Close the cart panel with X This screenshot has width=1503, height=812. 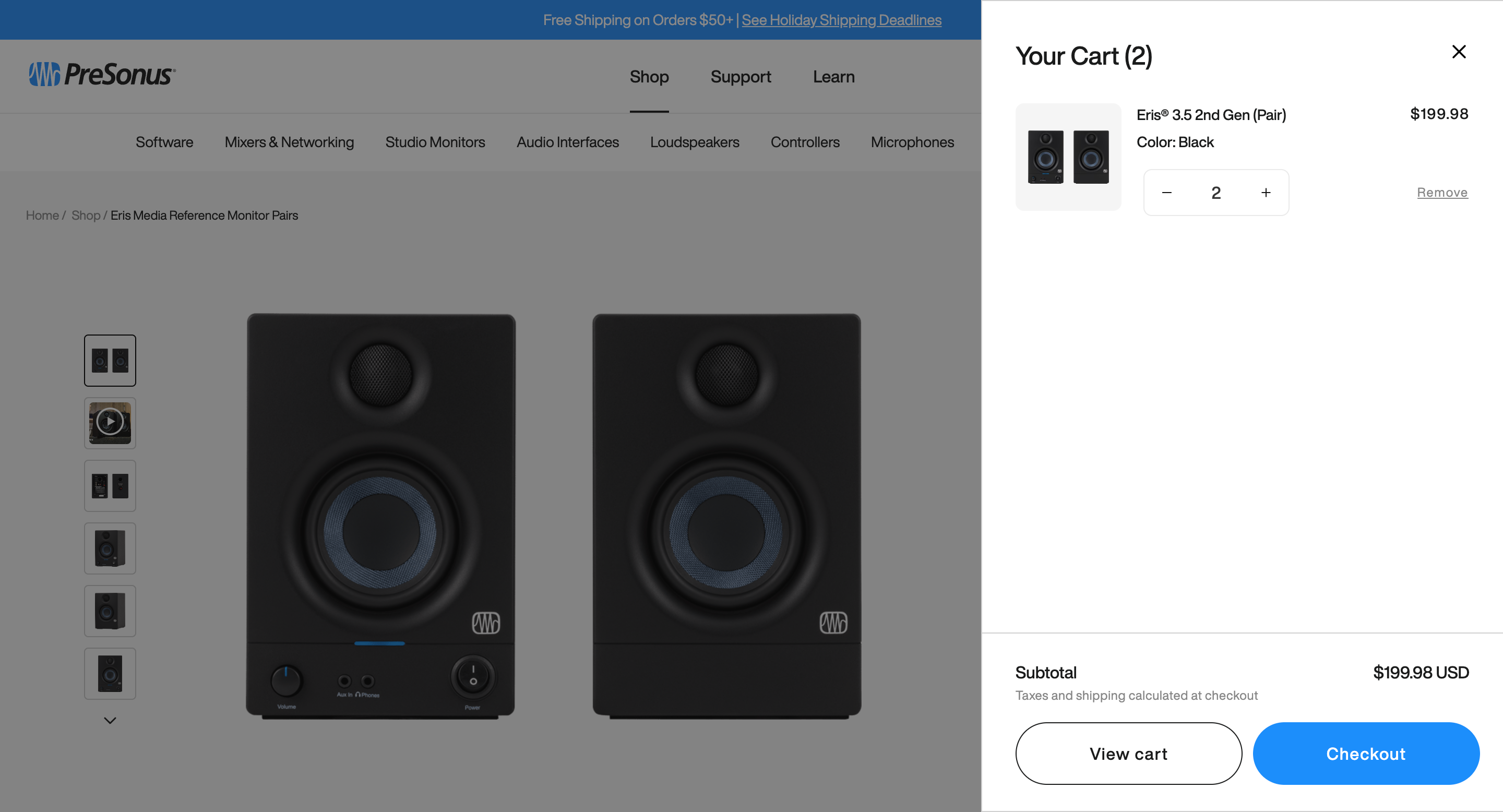coord(1458,52)
